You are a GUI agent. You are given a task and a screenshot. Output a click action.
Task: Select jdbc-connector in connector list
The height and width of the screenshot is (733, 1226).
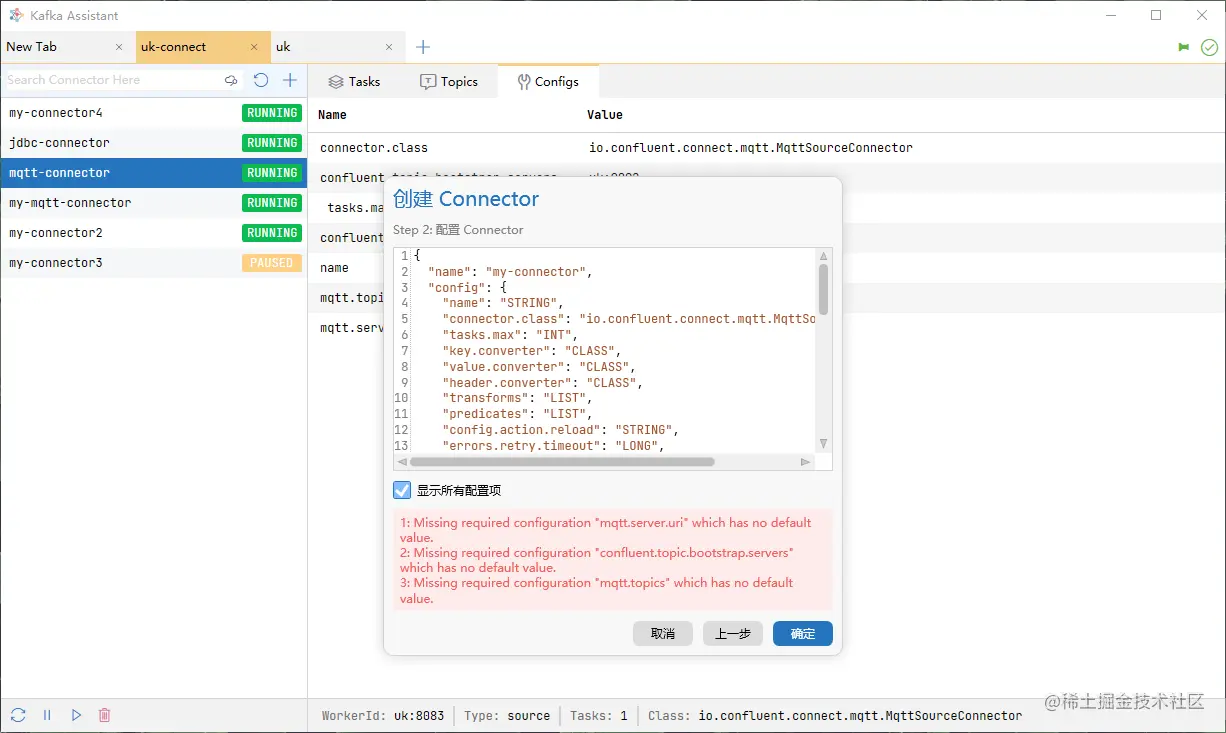[153, 143]
